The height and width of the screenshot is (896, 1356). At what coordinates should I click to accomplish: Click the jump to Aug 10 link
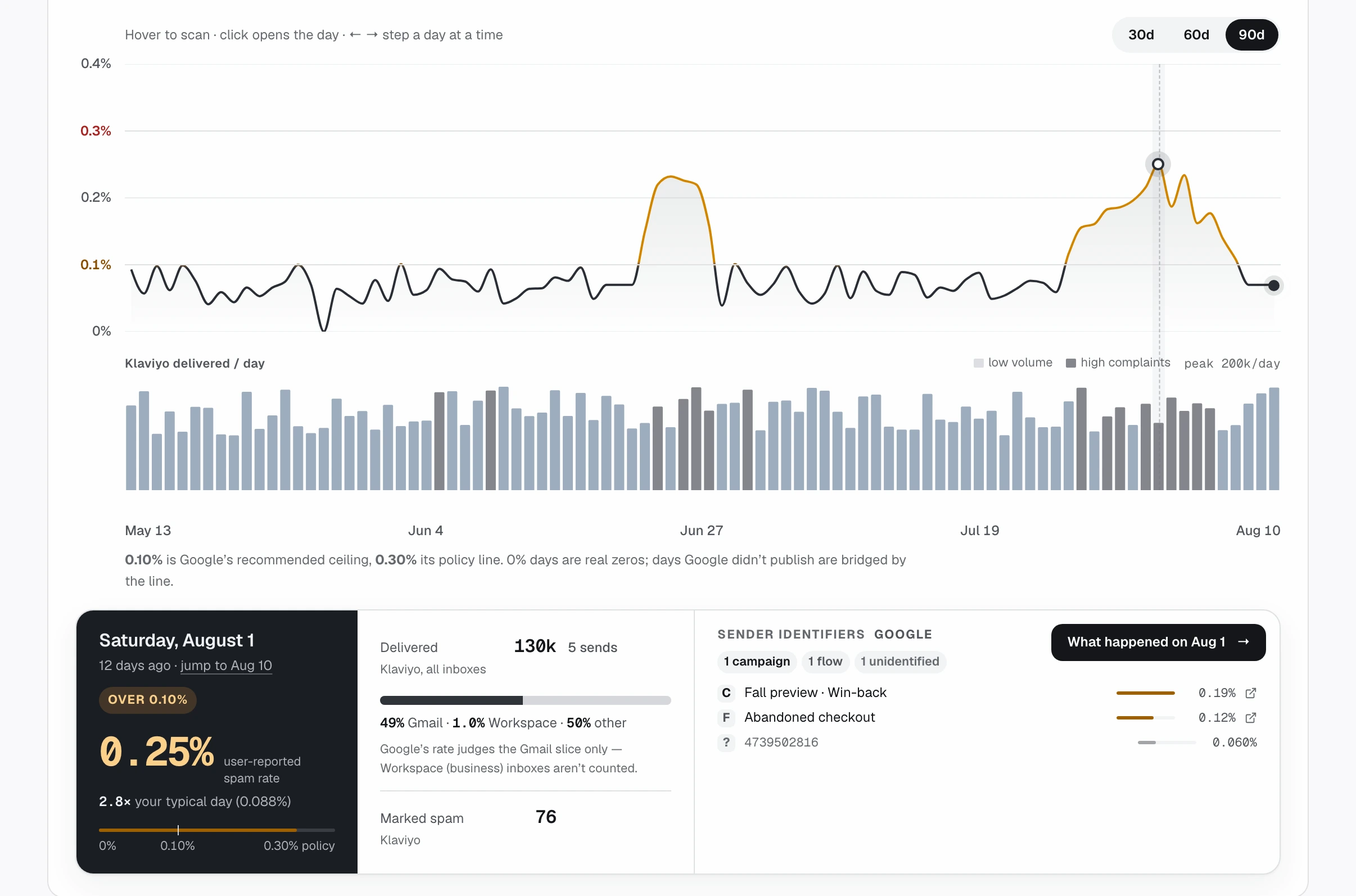coord(227,666)
